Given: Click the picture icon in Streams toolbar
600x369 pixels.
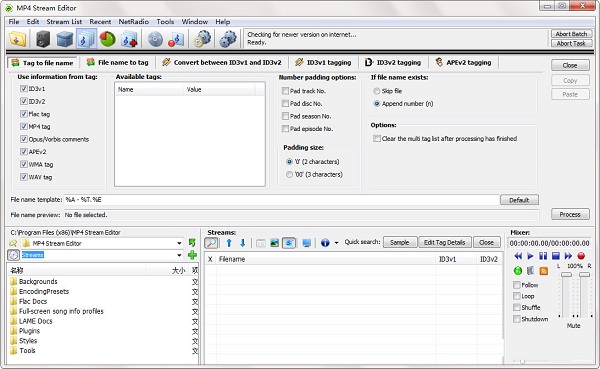Looking at the screenshot, I should click(274, 243).
